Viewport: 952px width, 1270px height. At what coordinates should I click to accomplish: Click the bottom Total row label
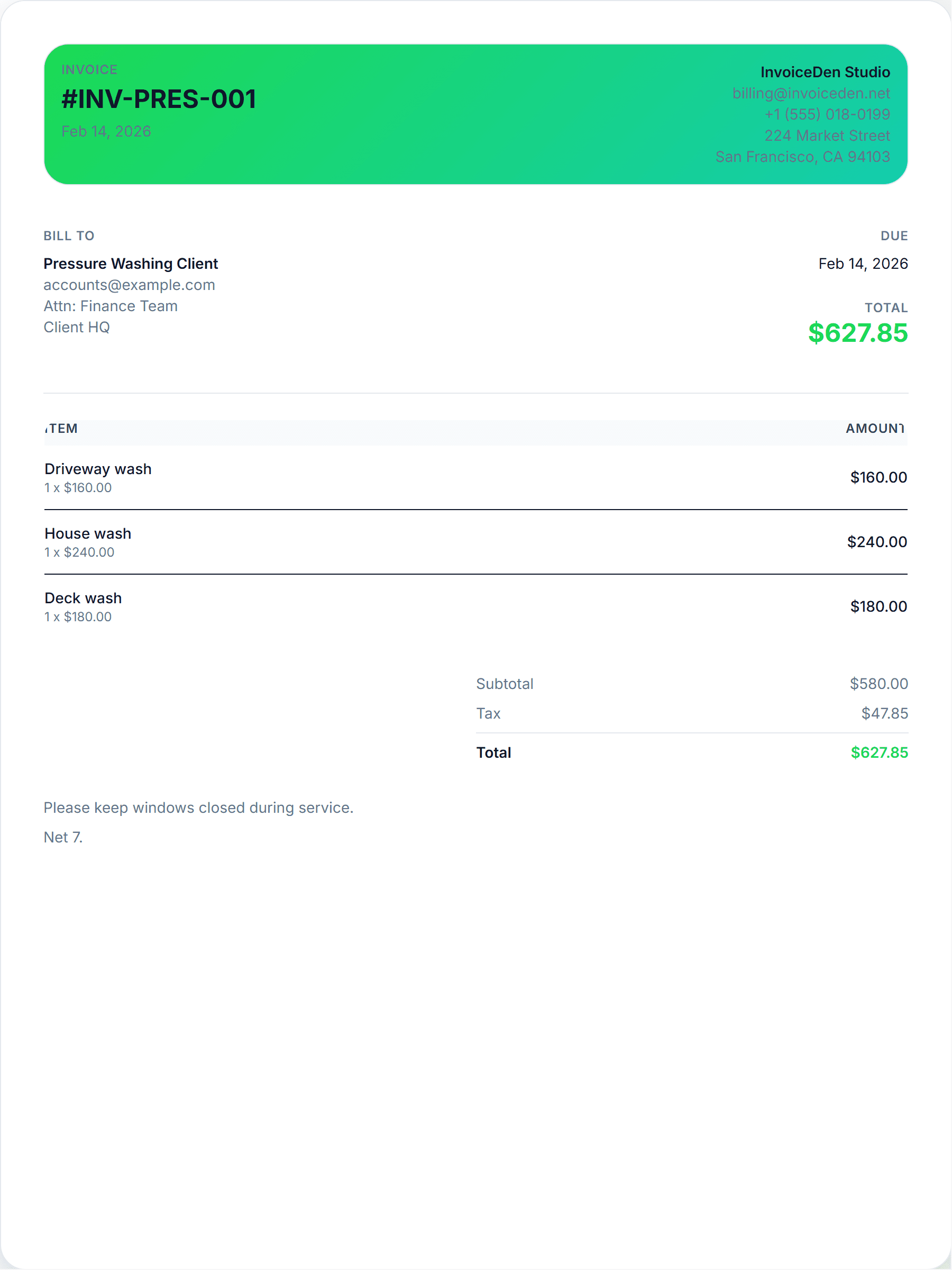click(x=493, y=752)
